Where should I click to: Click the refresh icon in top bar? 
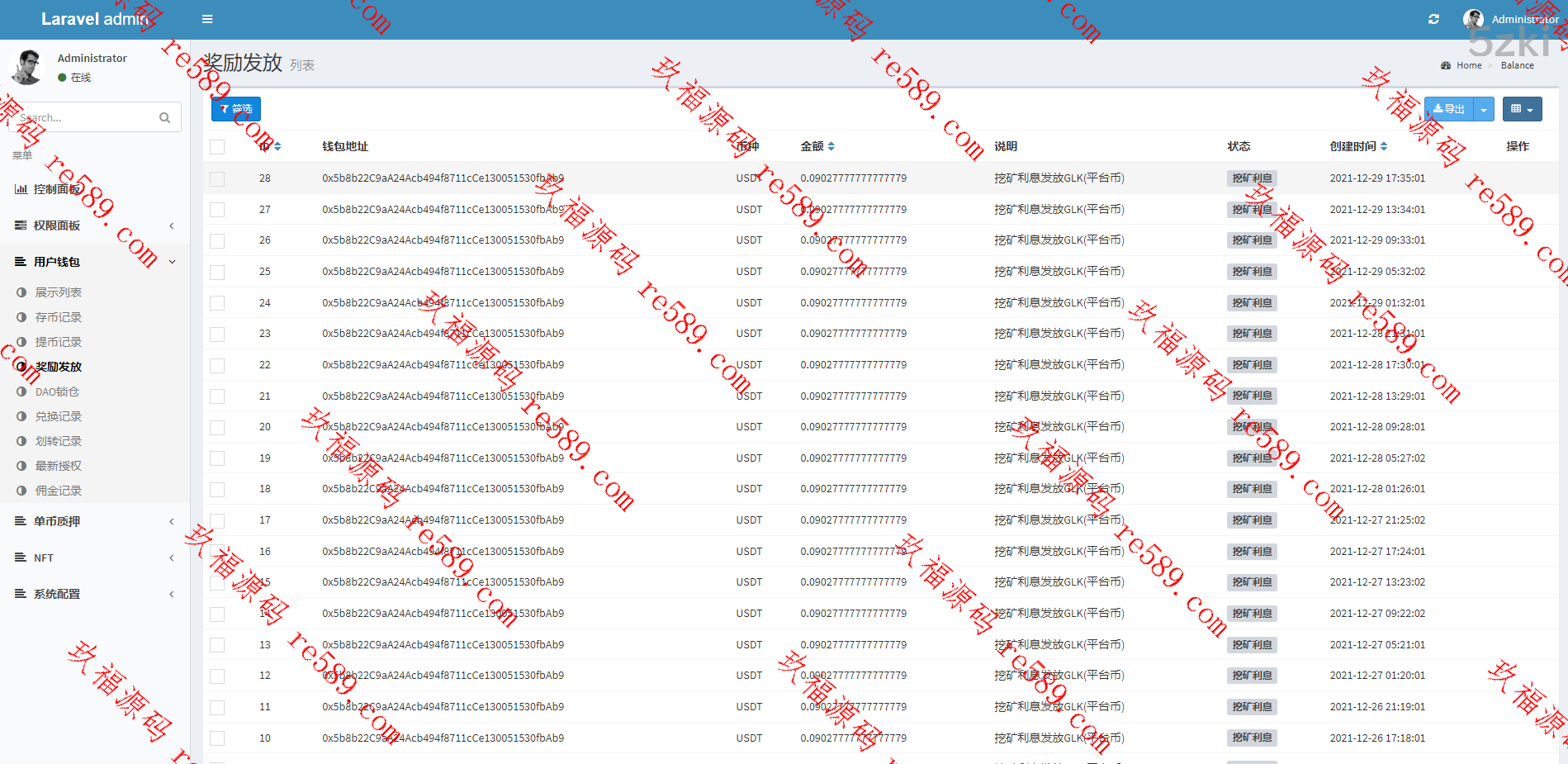(1433, 19)
